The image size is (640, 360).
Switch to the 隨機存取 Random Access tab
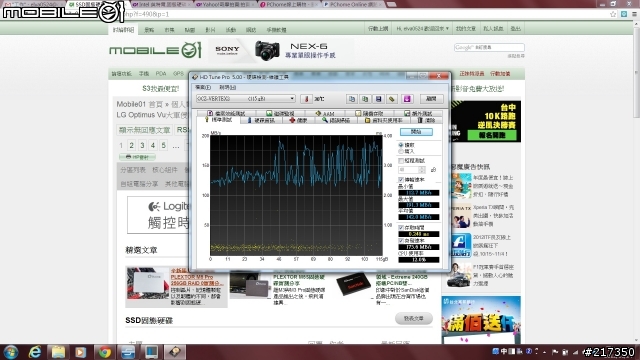coord(369,113)
